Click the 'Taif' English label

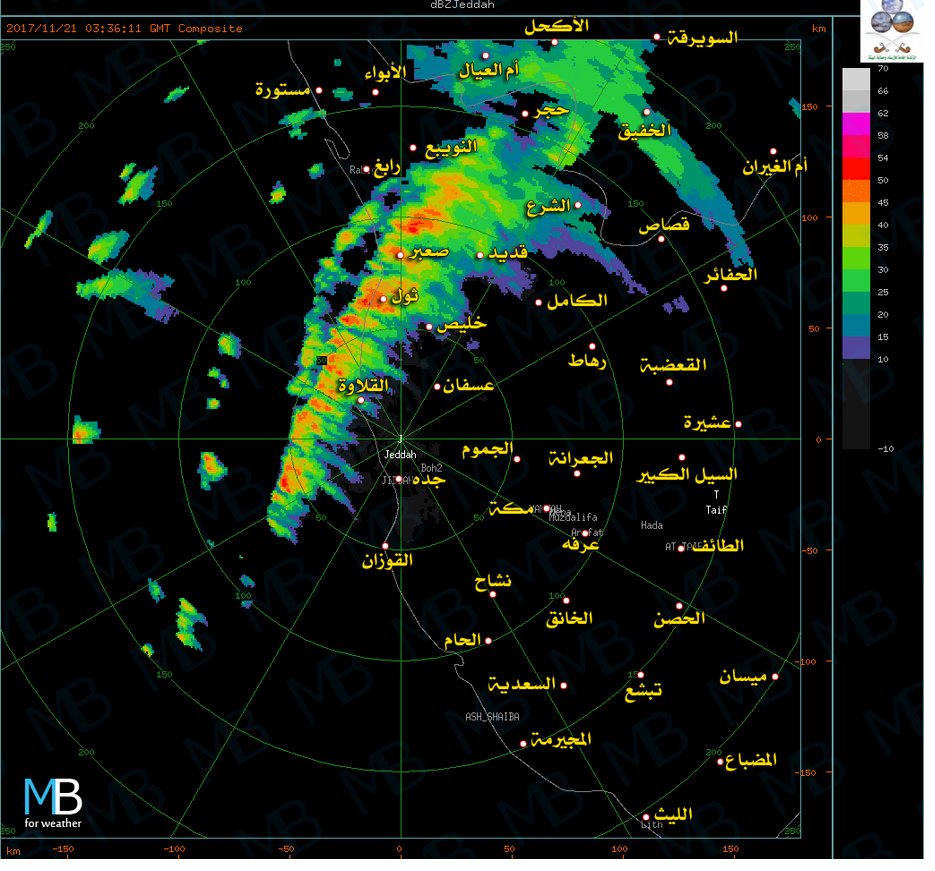pos(716,510)
